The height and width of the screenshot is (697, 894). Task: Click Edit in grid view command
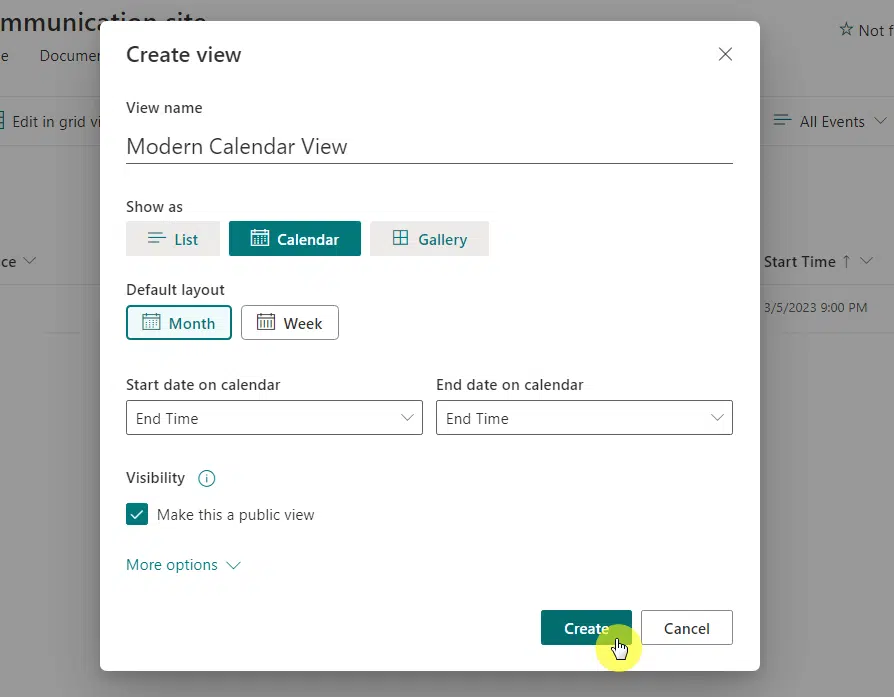pyautogui.click(x=50, y=121)
